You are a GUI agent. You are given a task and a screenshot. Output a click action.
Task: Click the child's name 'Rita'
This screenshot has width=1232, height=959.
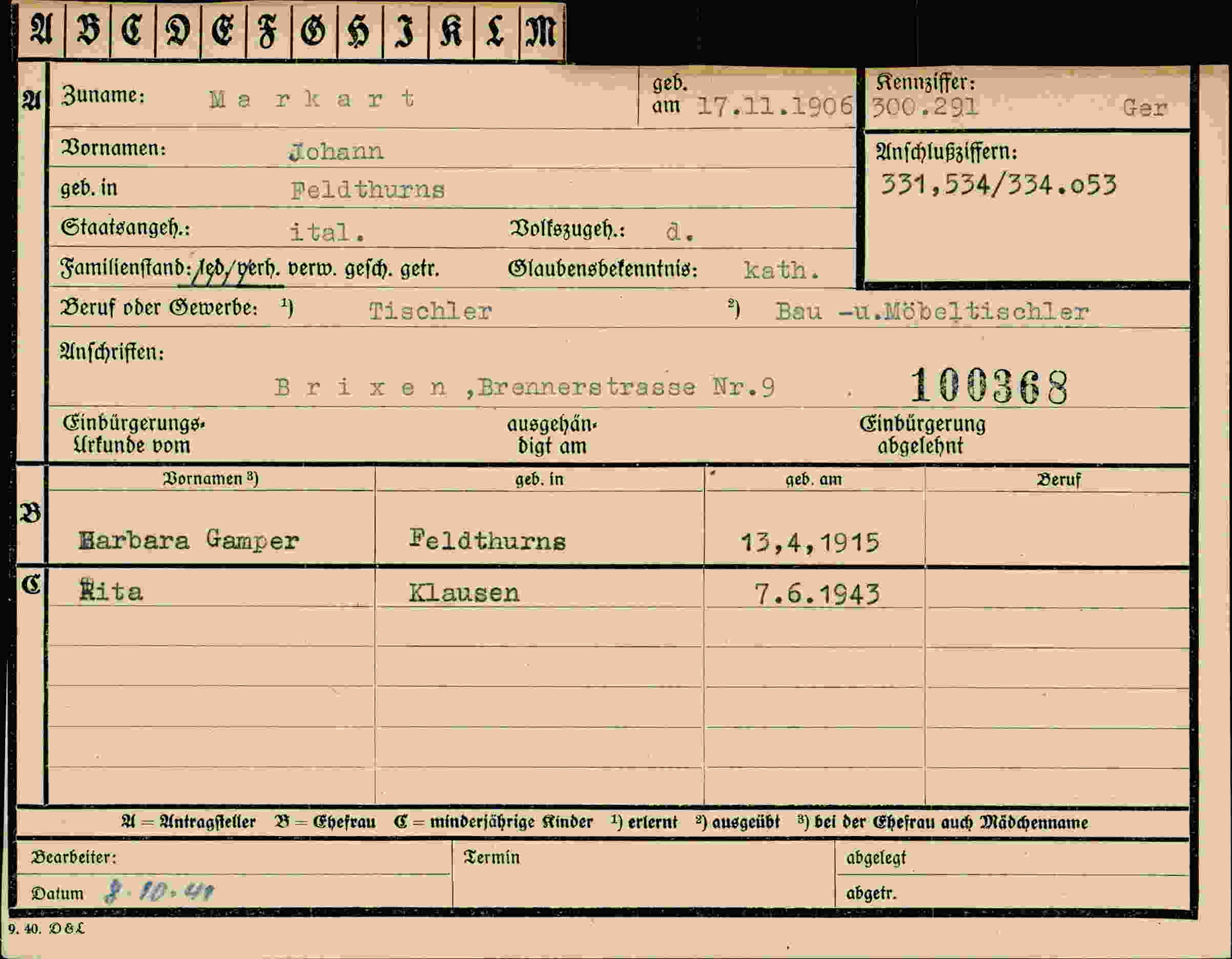(x=111, y=591)
